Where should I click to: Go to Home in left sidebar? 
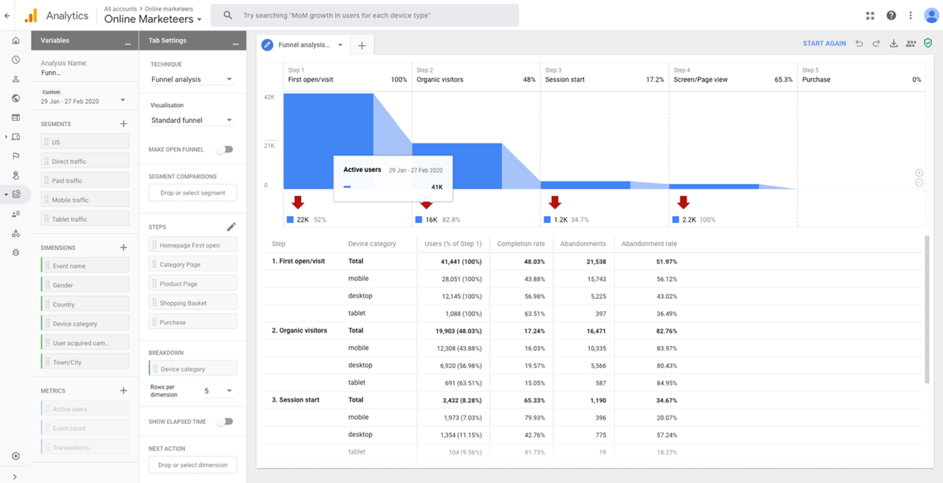click(x=15, y=41)
